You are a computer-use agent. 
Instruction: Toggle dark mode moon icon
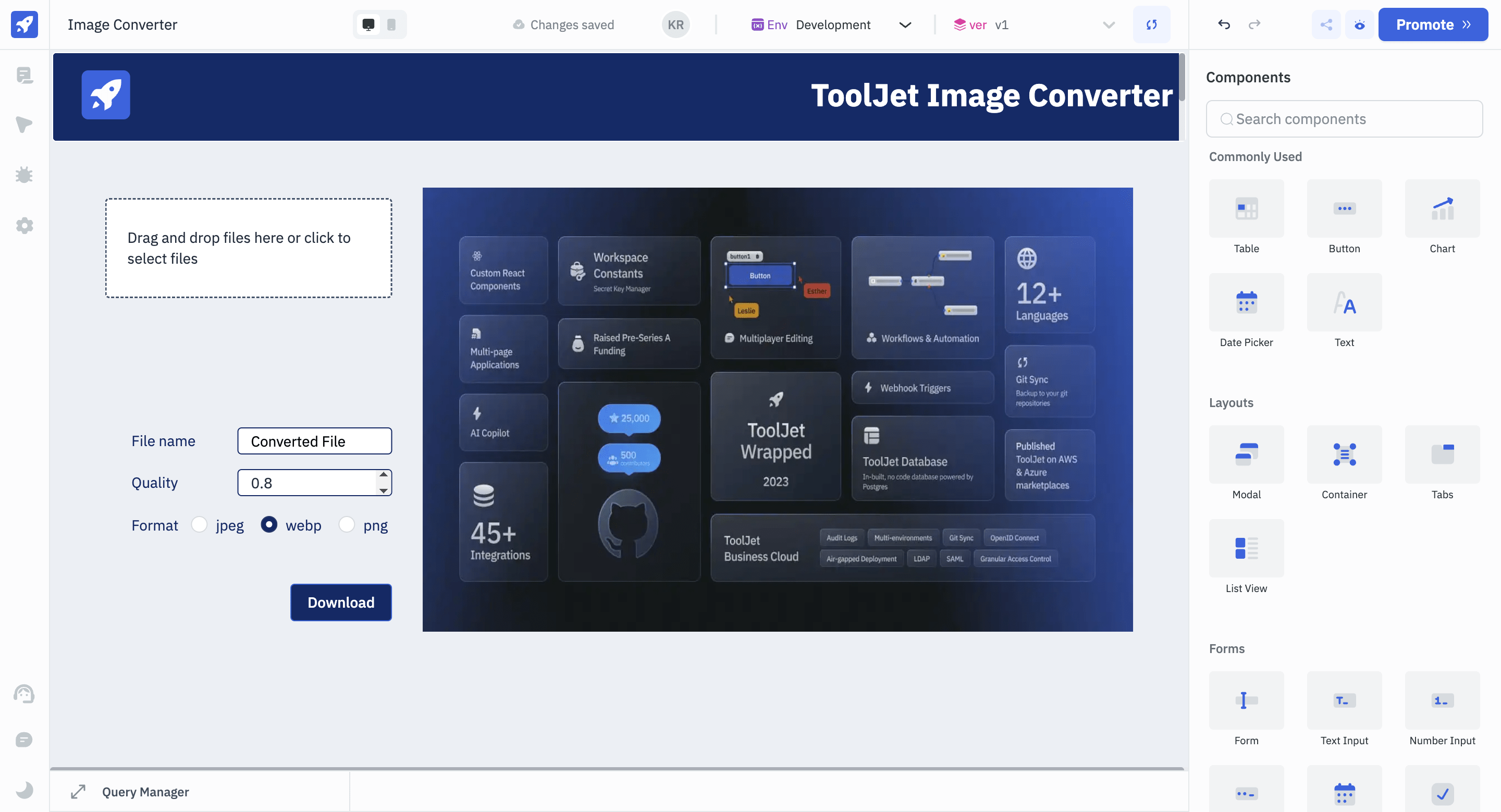point(24,790)
